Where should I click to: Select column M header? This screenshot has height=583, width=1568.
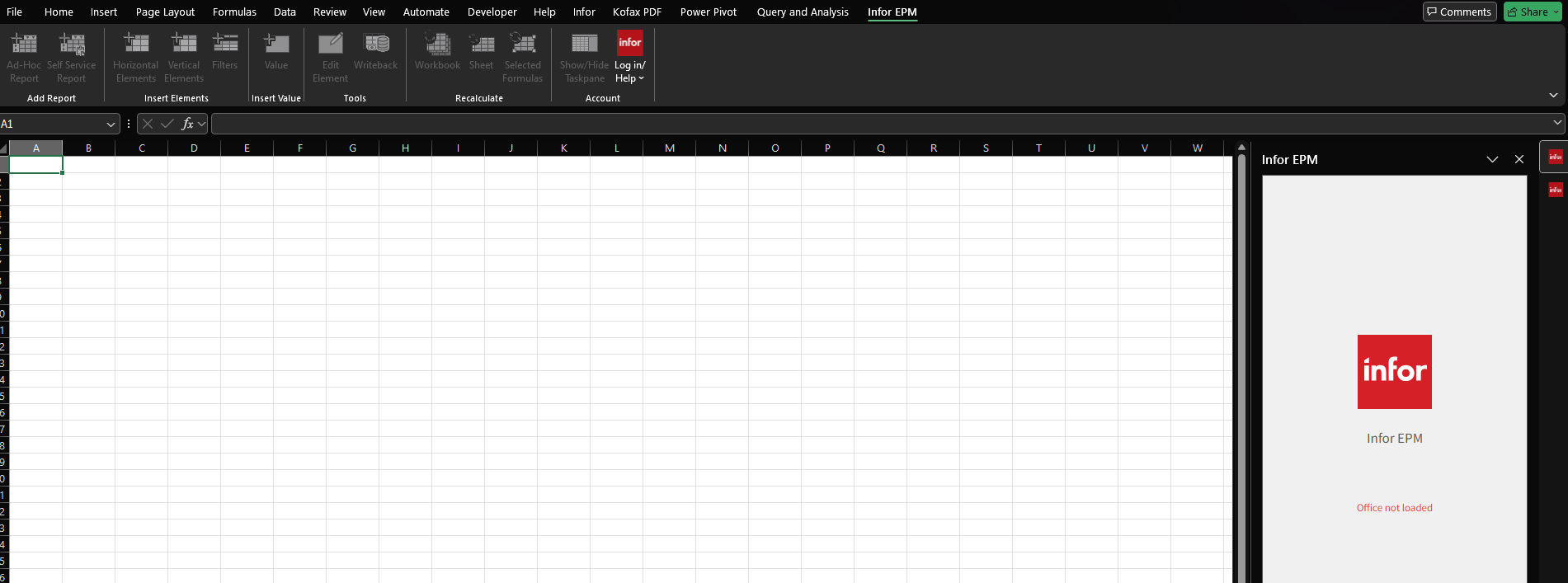[x=670, y=148]
